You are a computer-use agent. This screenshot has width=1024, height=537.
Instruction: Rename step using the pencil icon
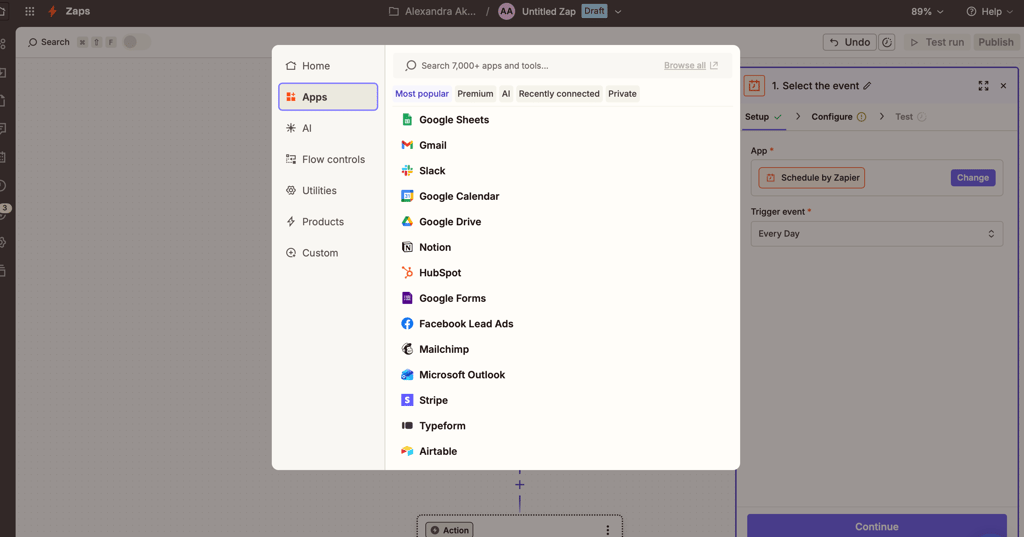point(867,86)
